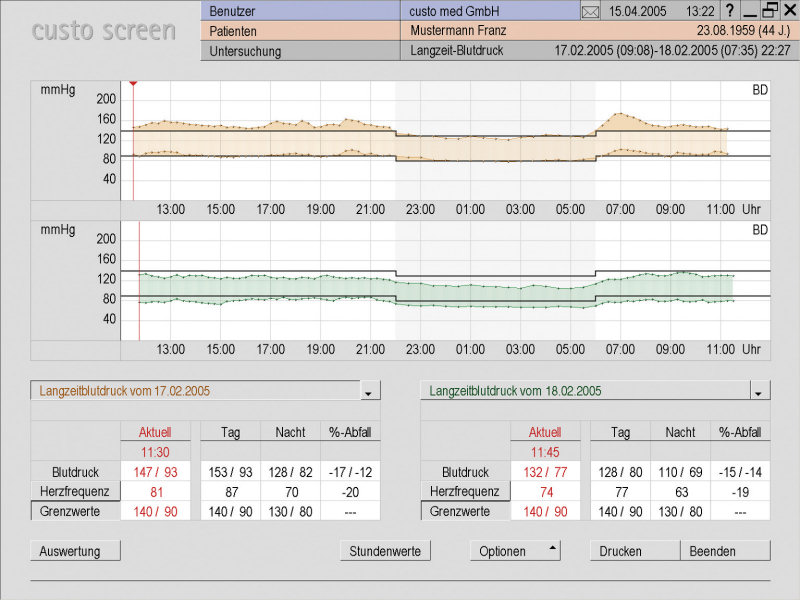Select the Patienten header row
The height and width of the screenshot is (600, 800).
[300, 31]
